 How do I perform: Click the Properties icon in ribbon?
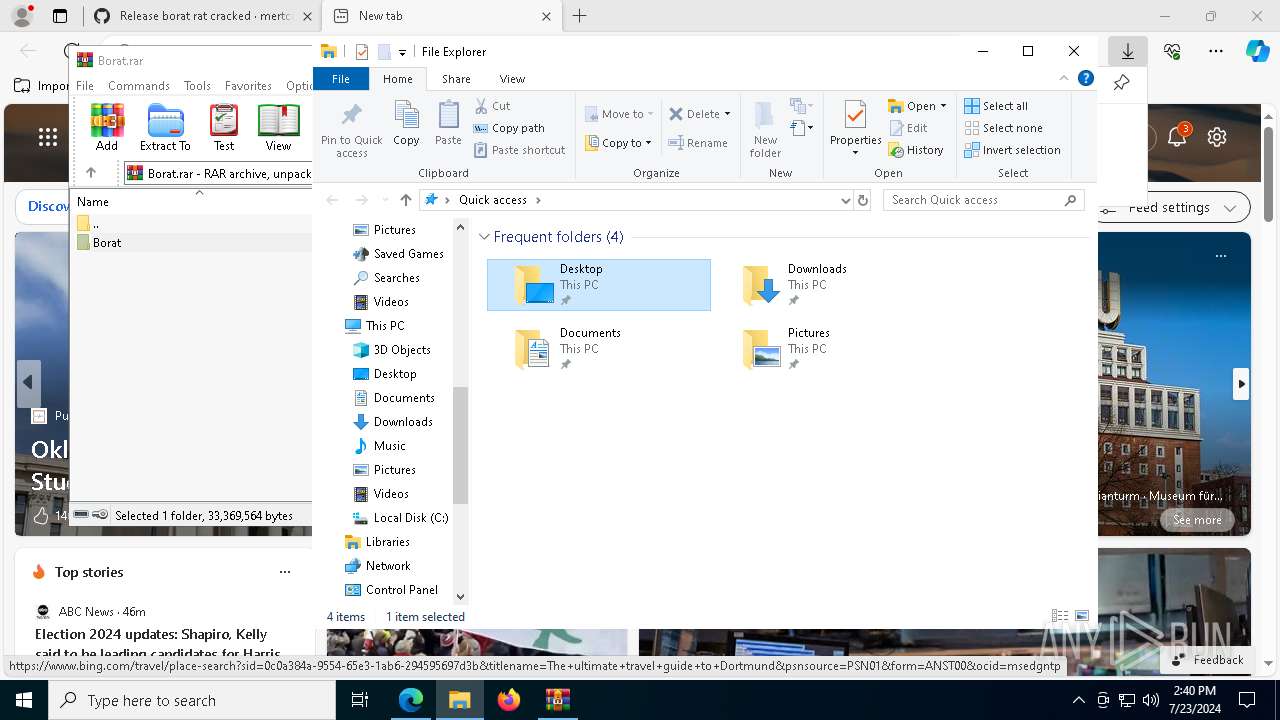tap(855, 128)
